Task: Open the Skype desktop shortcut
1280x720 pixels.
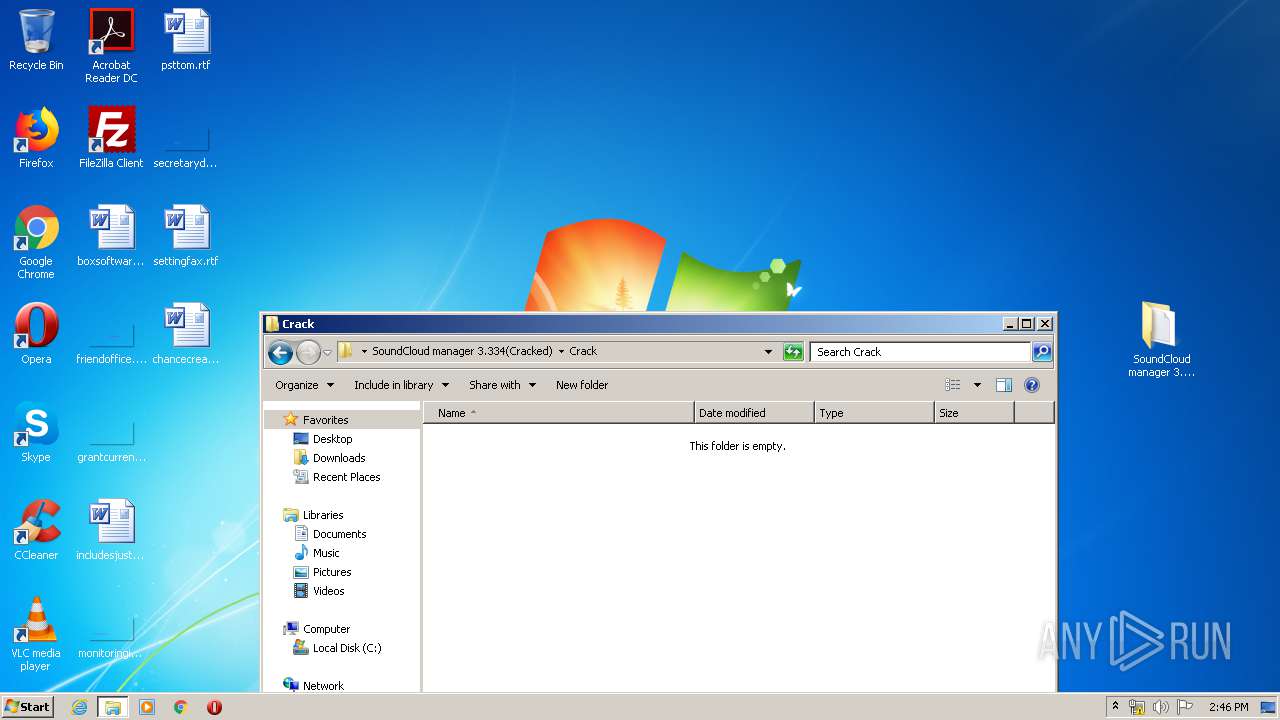Action: [x=36, y=432]
